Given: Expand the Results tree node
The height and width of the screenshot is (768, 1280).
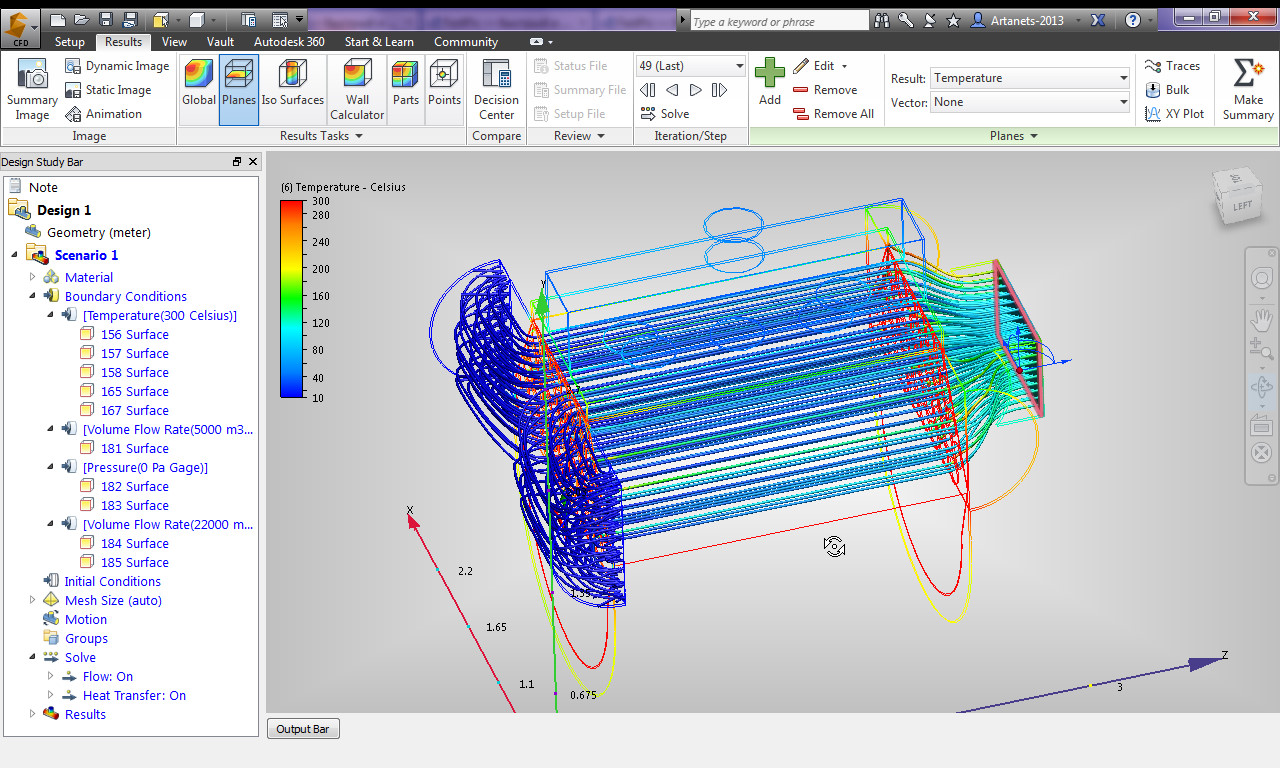Looking at the screenshot, I should click(32, 714).
